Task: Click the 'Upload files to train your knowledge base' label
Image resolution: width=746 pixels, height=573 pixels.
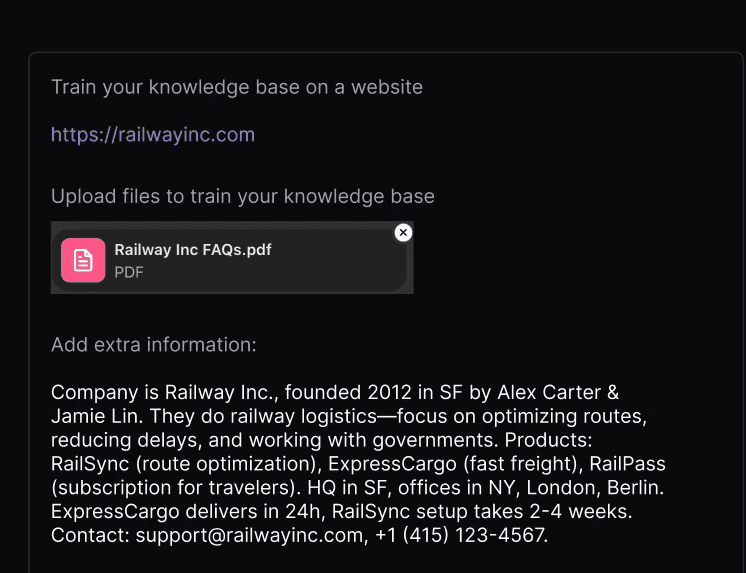Action: coord(243,196)
